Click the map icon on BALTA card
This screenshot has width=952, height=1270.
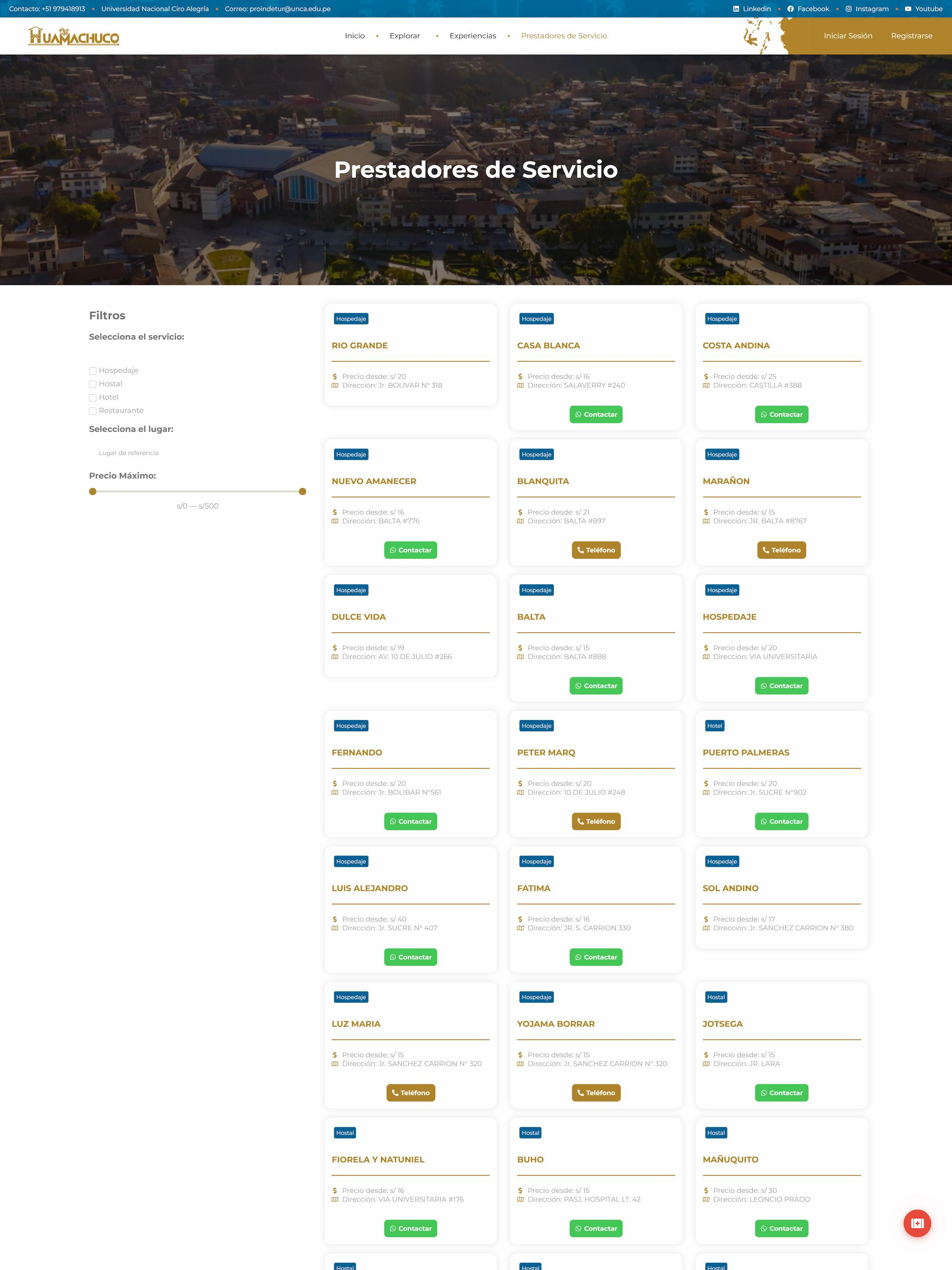coord(520,657)
